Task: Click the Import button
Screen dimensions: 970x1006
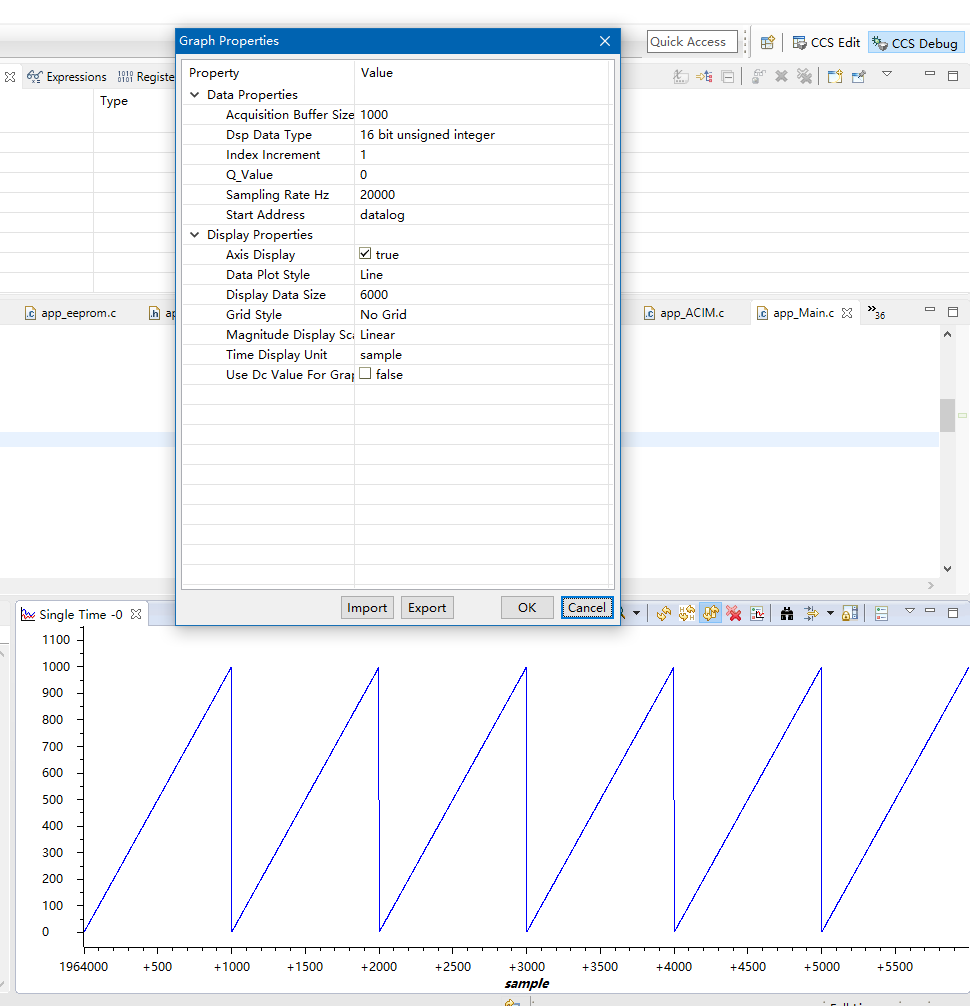Action: [367, 608]
